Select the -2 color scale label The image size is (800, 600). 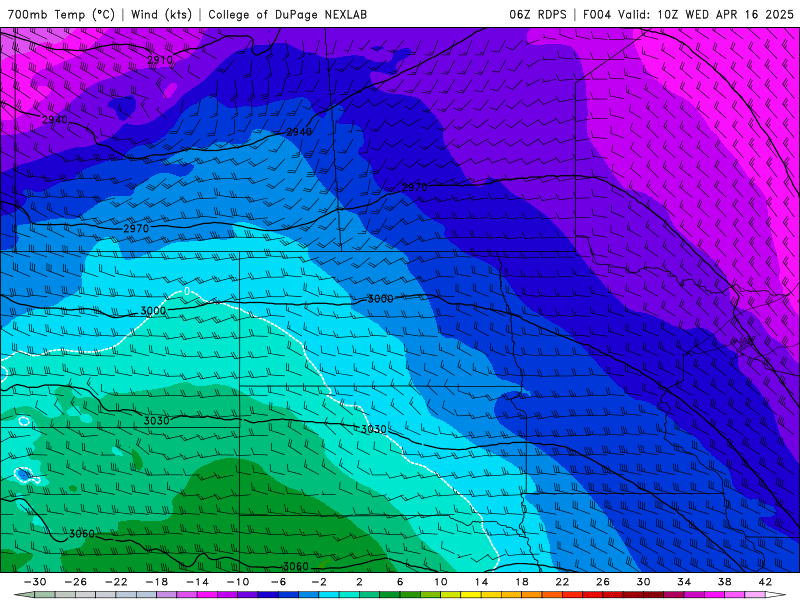[319, 582]
